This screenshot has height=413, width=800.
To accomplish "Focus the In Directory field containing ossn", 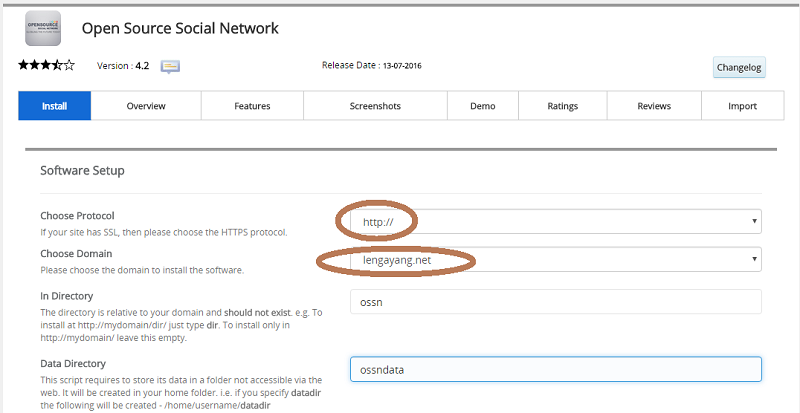I will pos(556,302).
